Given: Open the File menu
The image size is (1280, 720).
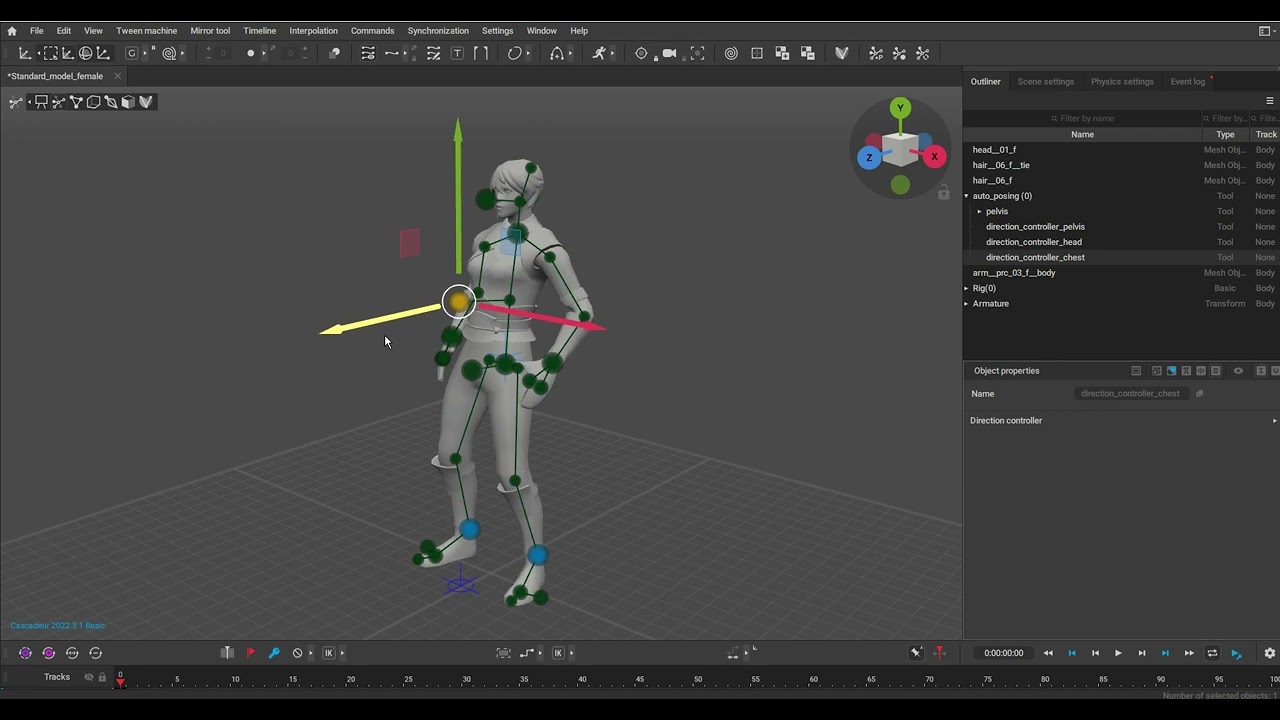Looking at the screenshot, I should (36, 31).
